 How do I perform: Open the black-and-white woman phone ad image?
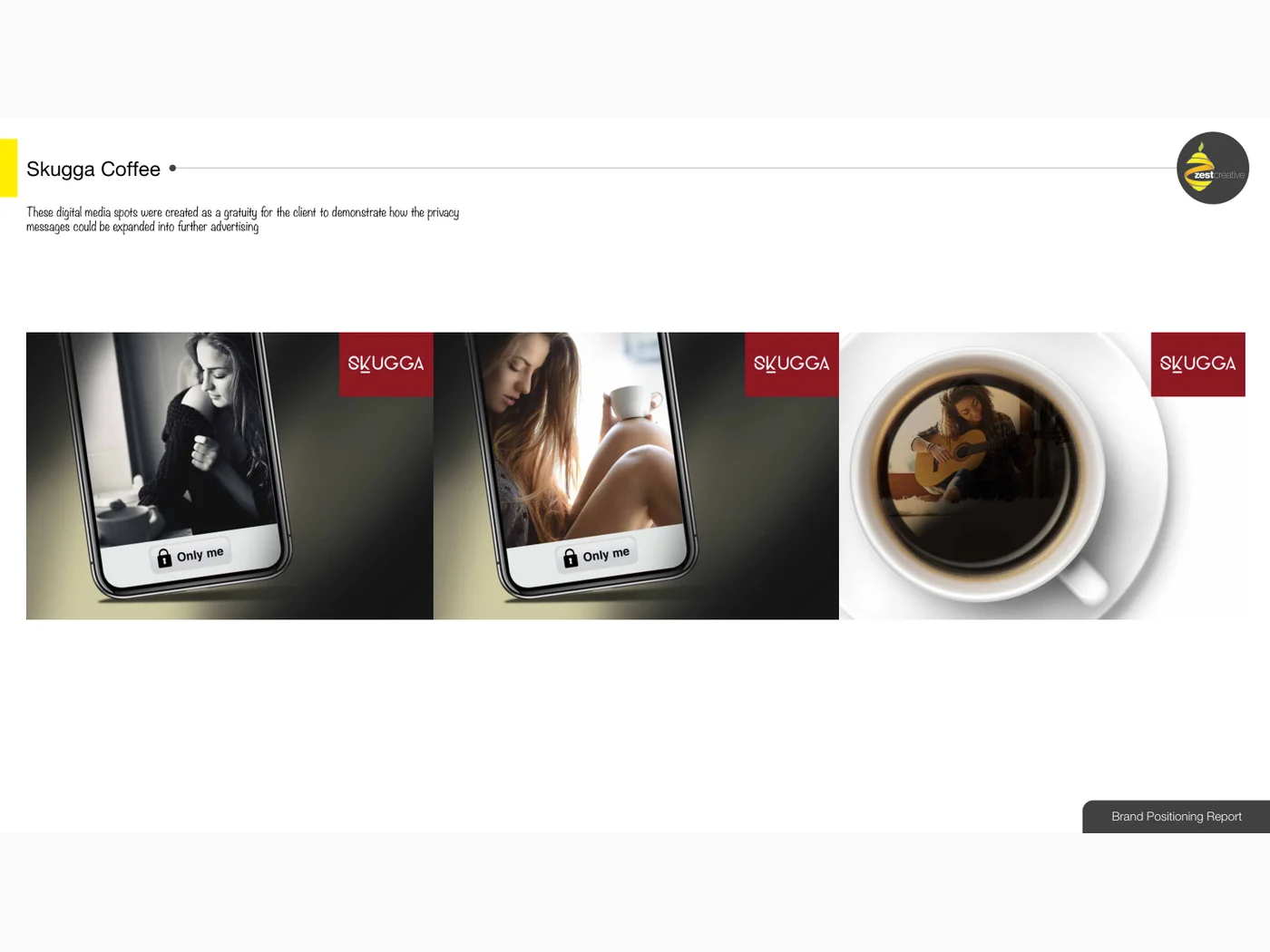pyautogui.click(x=230, y=476)
